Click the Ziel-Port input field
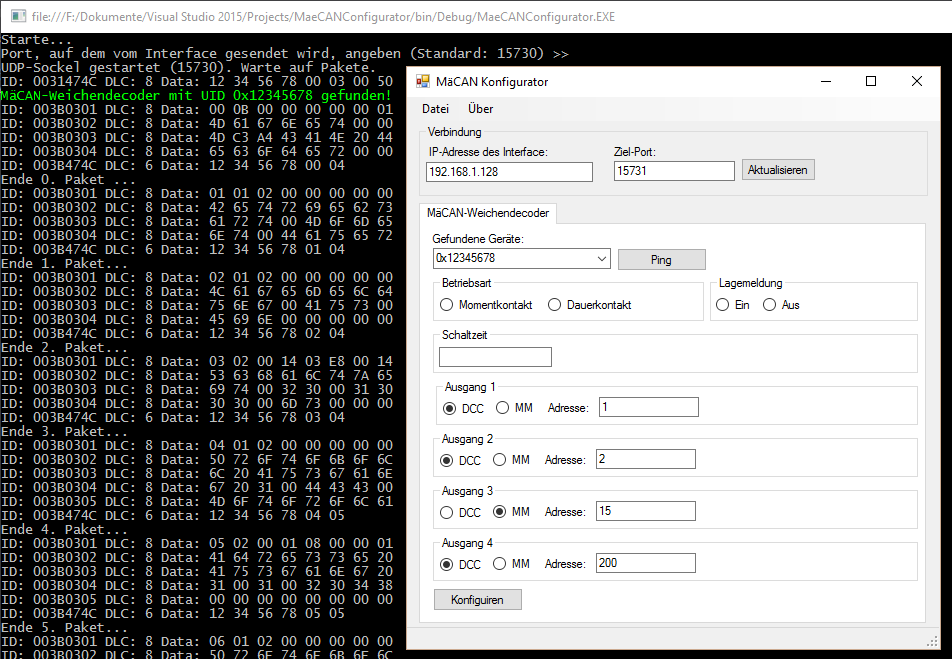Screen dimensions: 952x659 coord(674,171)
